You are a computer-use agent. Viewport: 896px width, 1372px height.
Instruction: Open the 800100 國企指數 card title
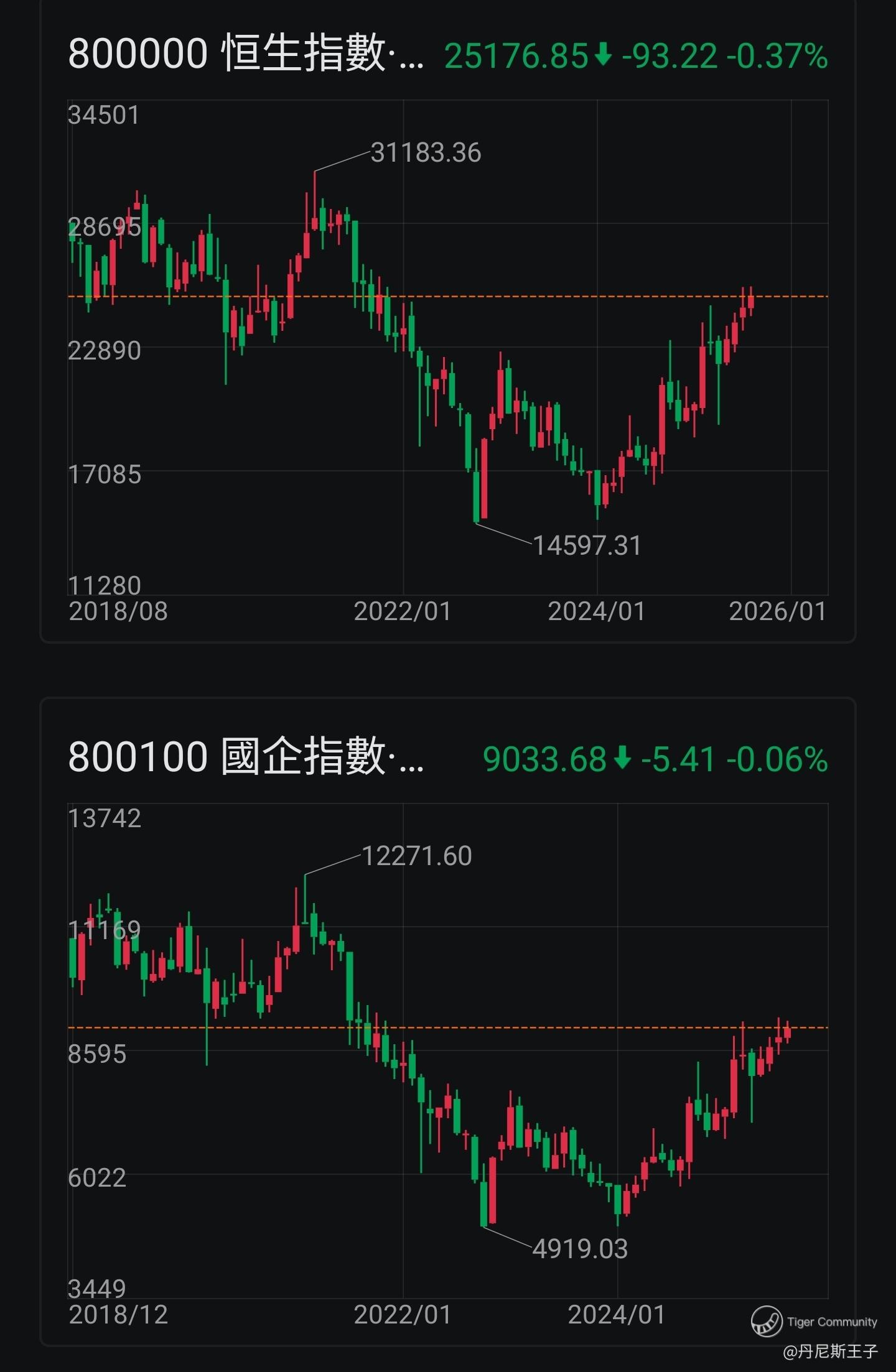coord(246,758)
